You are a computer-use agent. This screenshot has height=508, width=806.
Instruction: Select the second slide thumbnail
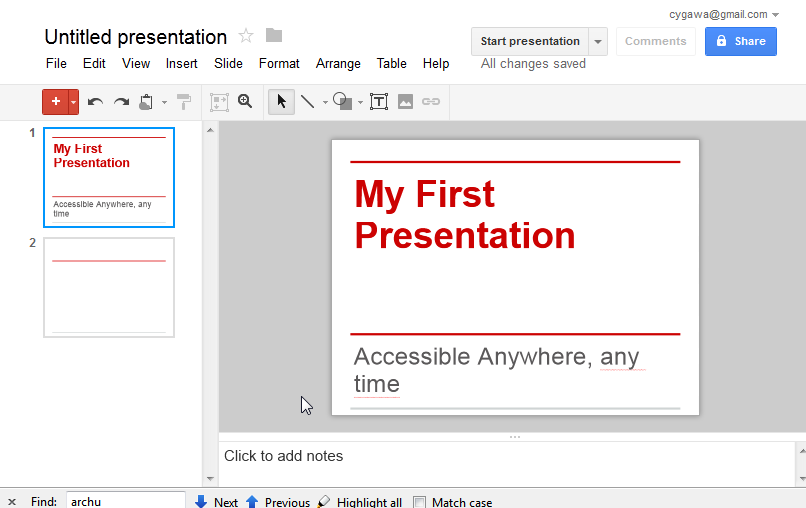109,287
